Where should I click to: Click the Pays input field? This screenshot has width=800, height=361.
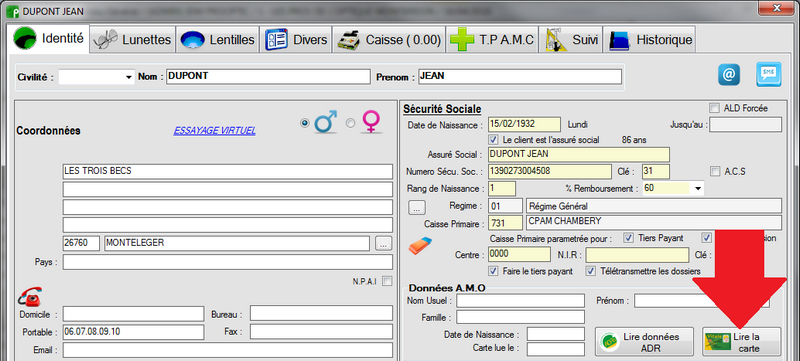tap(228, 262)
